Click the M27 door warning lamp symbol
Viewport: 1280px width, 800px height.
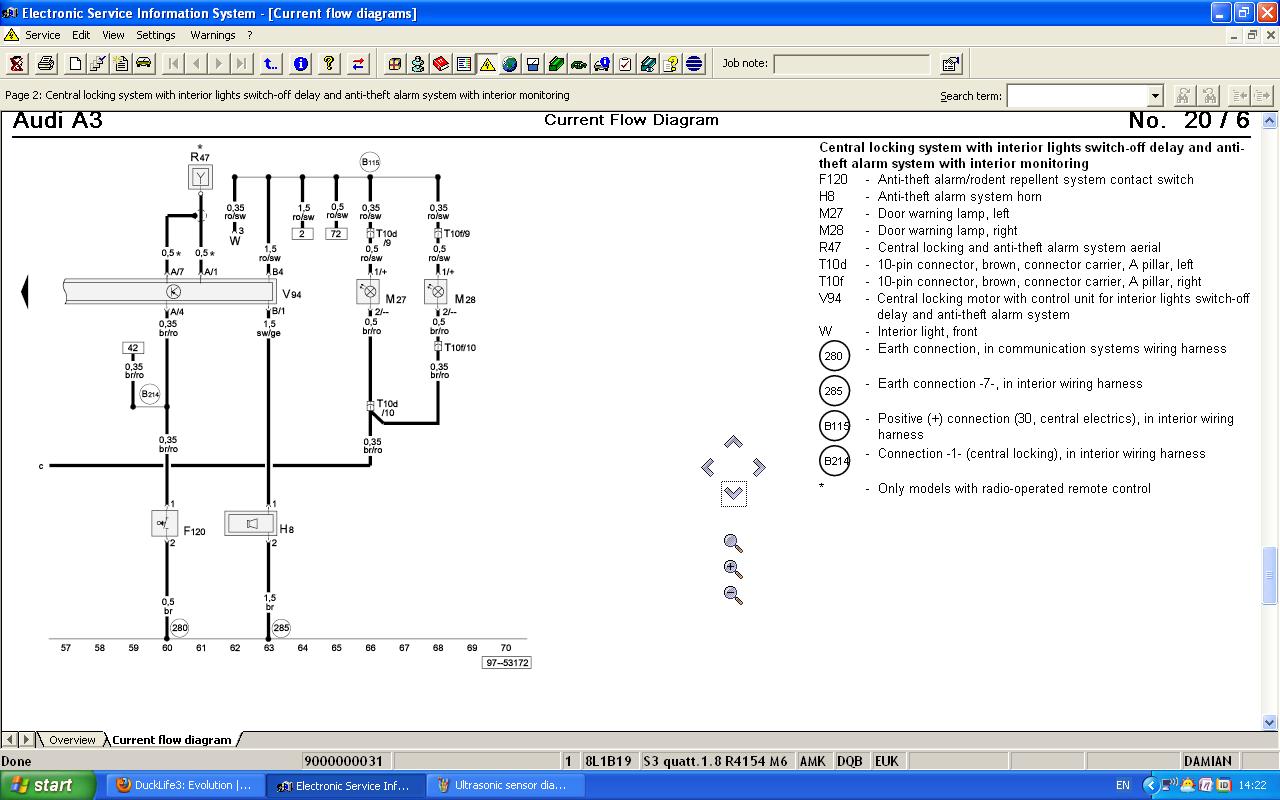[368, 292]
